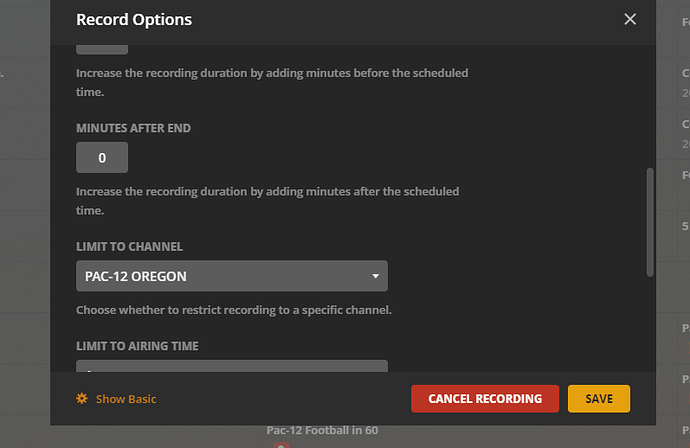Image resolution: width=690 pixels, height=448 pixels.
Task: Focus the Minutes After End field
Action: [102, 157]
